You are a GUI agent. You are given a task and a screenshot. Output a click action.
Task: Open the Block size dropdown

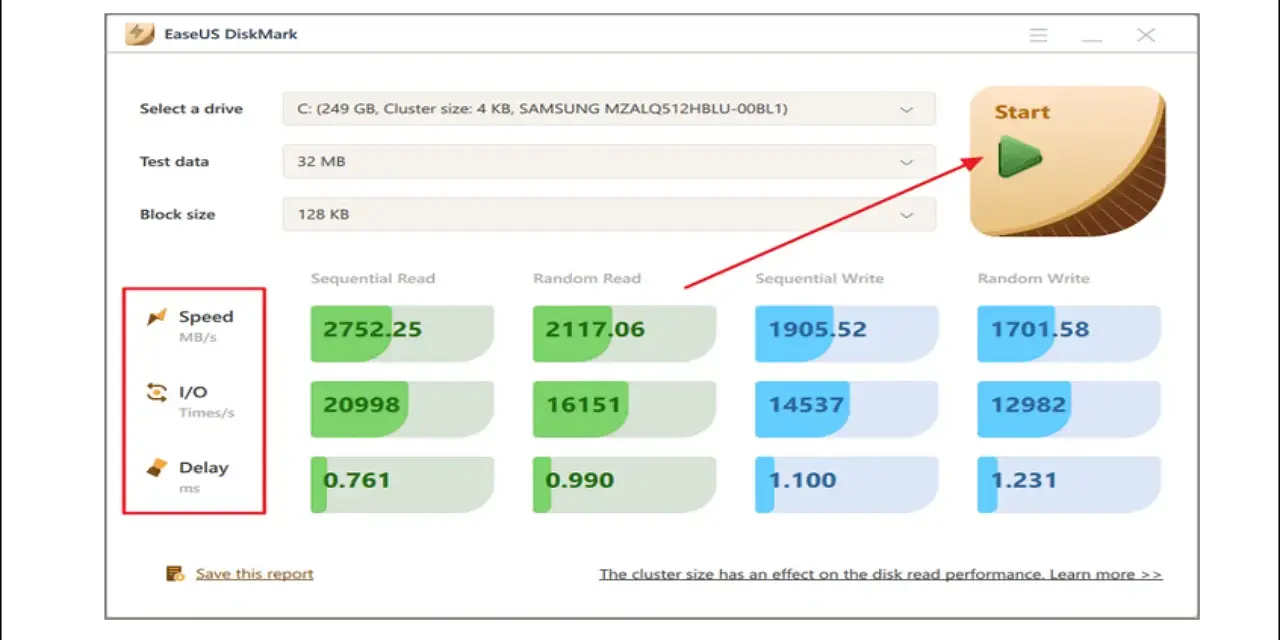(x=609, y=214)
